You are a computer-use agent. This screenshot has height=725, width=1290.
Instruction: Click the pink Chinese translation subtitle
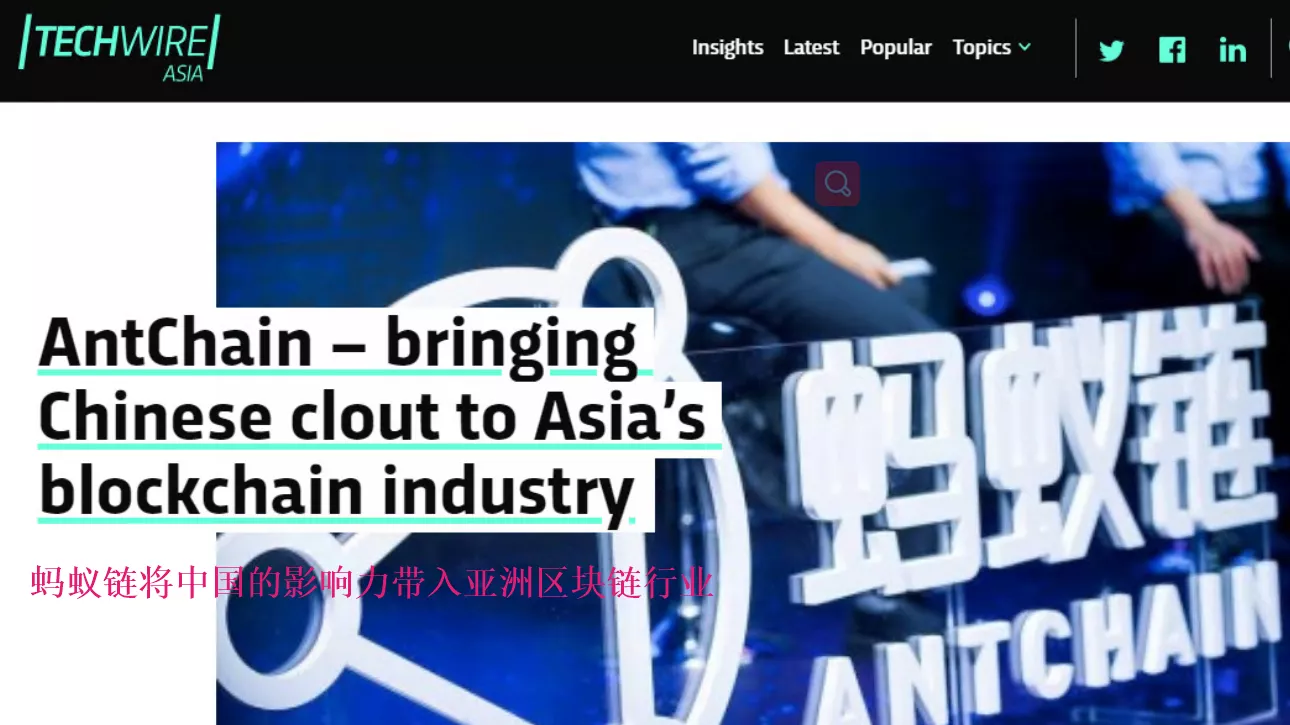point(372,582)
